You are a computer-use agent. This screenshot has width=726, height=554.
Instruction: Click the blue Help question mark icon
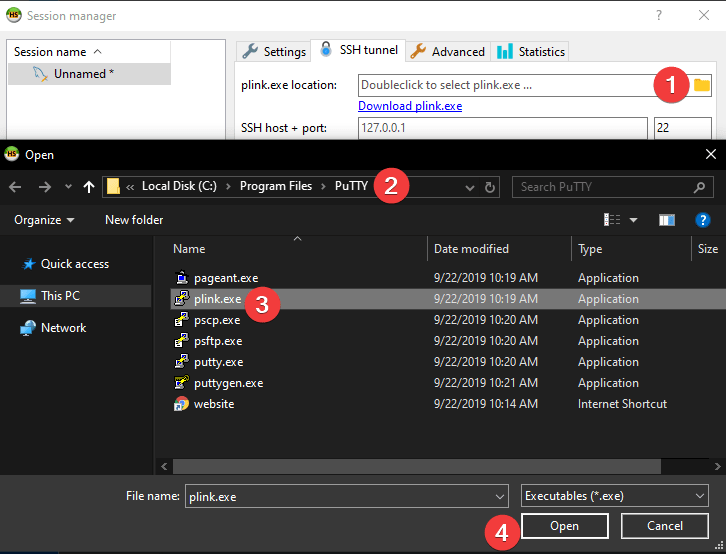click(x=702, y=220)
